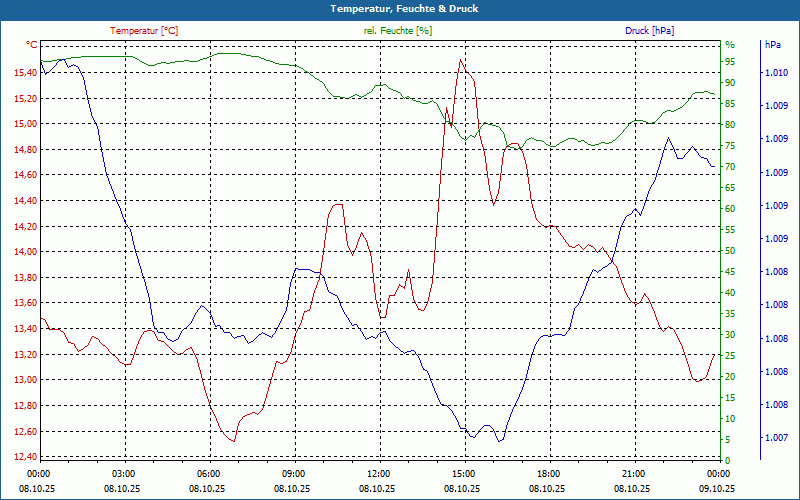
Task: Click the 03:00 time axis label
Action: 123,473
